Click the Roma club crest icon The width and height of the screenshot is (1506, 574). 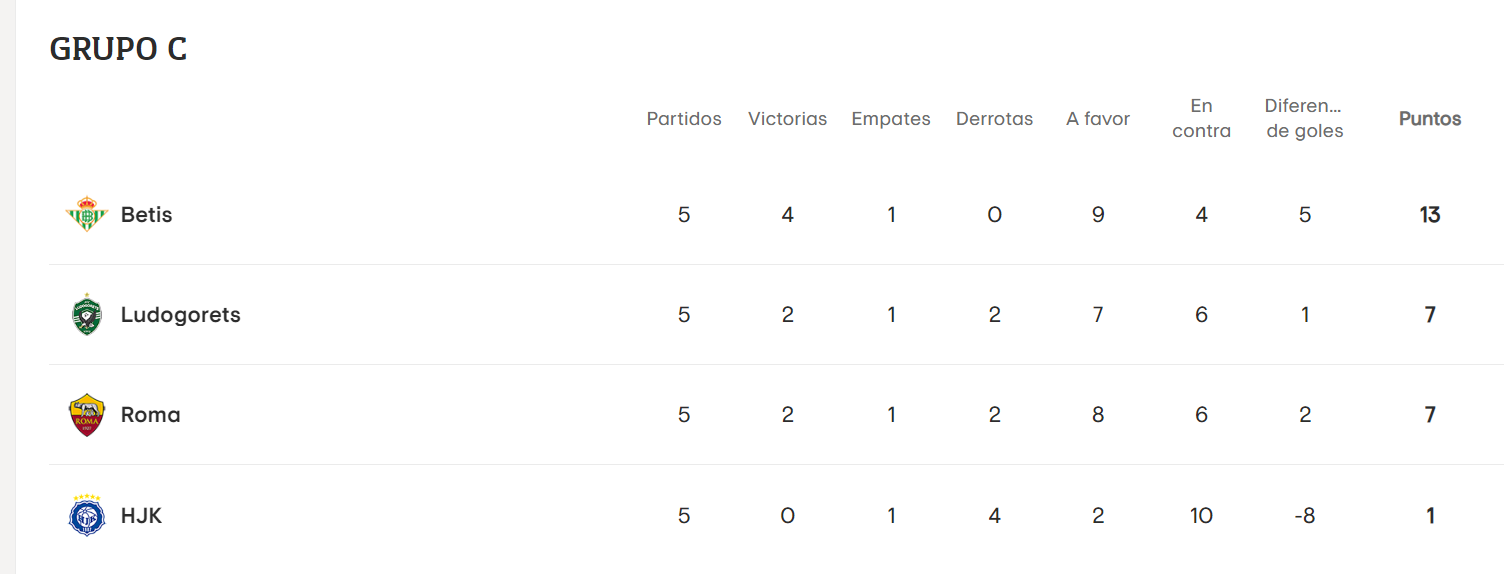[x=87, y=415]
